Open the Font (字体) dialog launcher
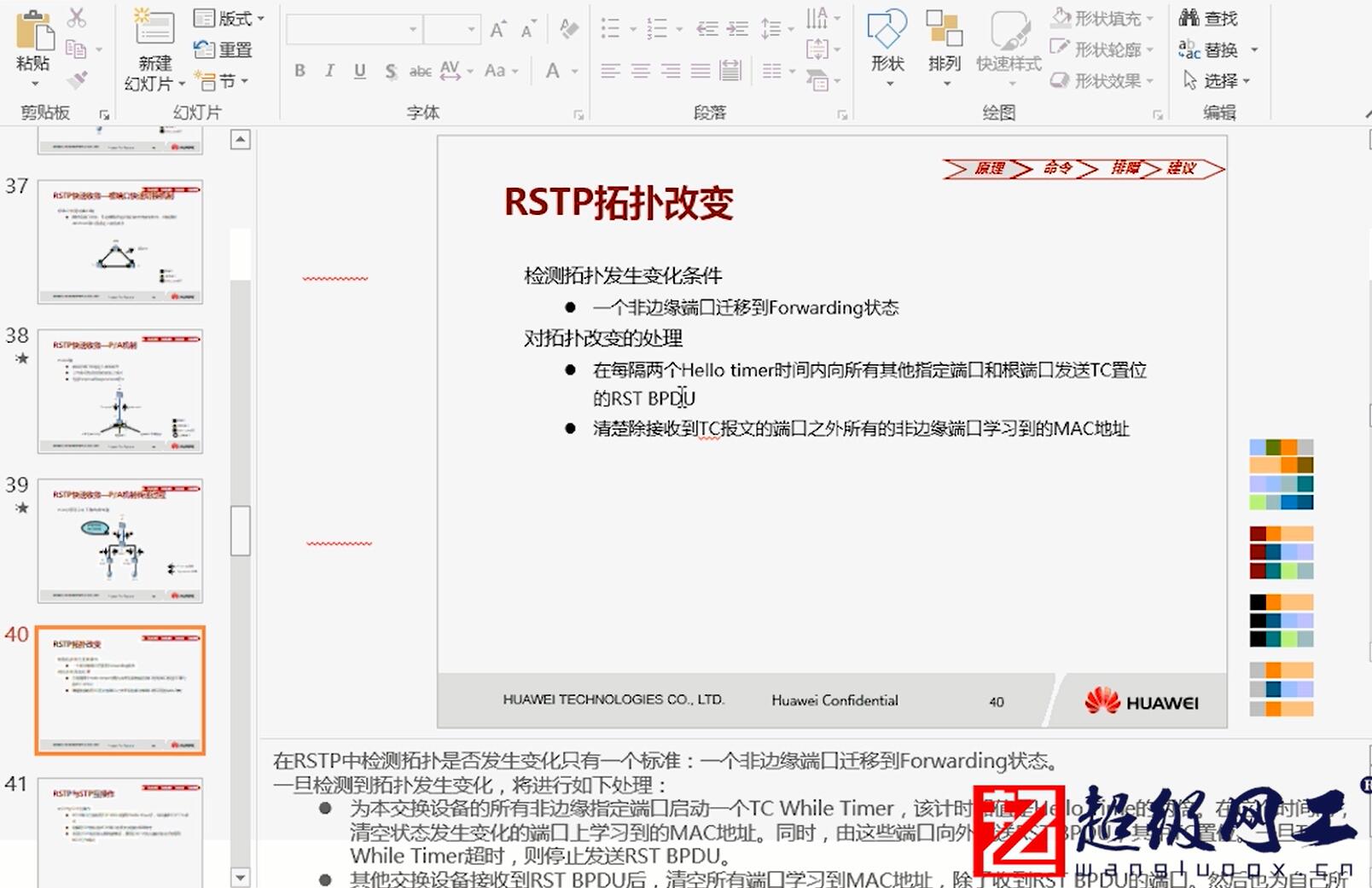The height and width of the screenshot is (888, 1372). click(578, 114)
